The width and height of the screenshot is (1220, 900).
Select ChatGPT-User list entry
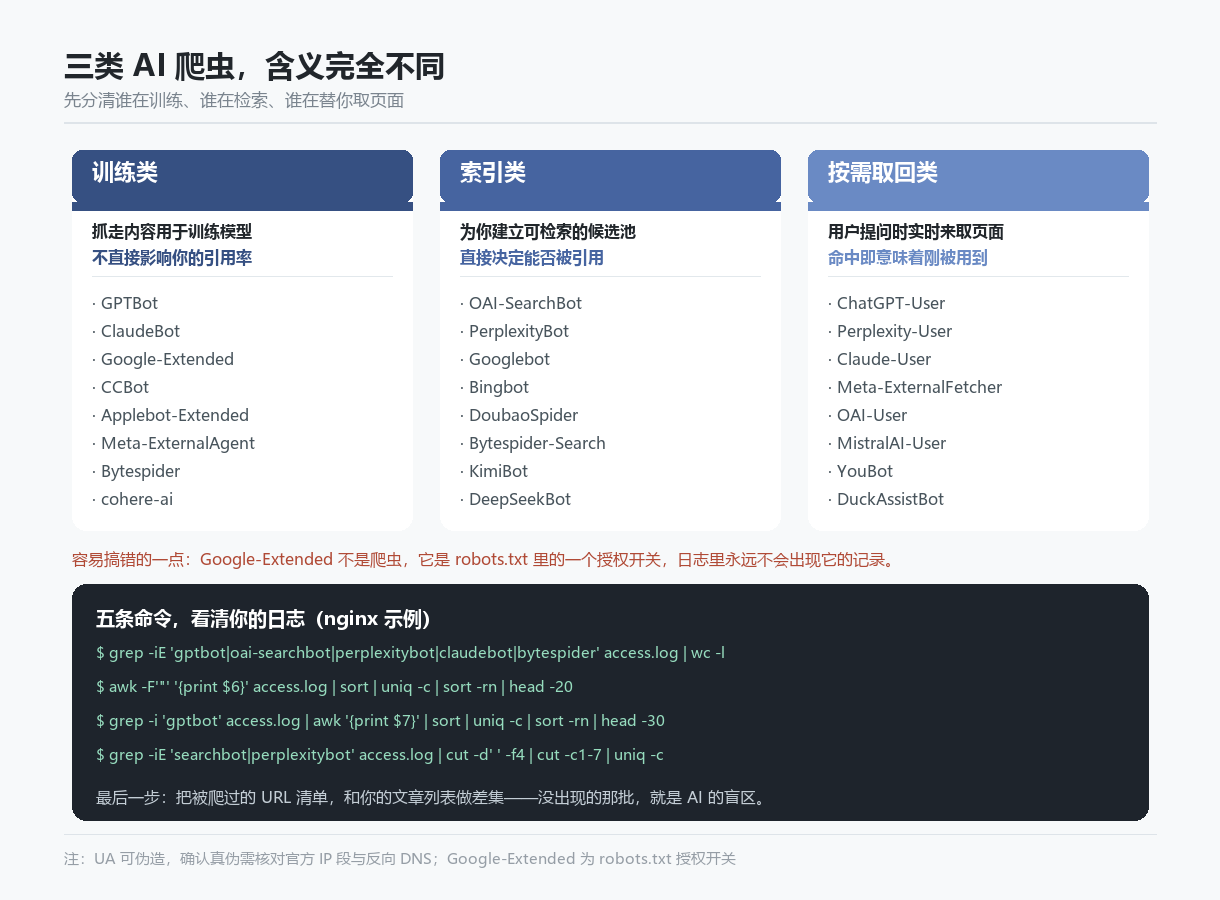tap(887, 303)
